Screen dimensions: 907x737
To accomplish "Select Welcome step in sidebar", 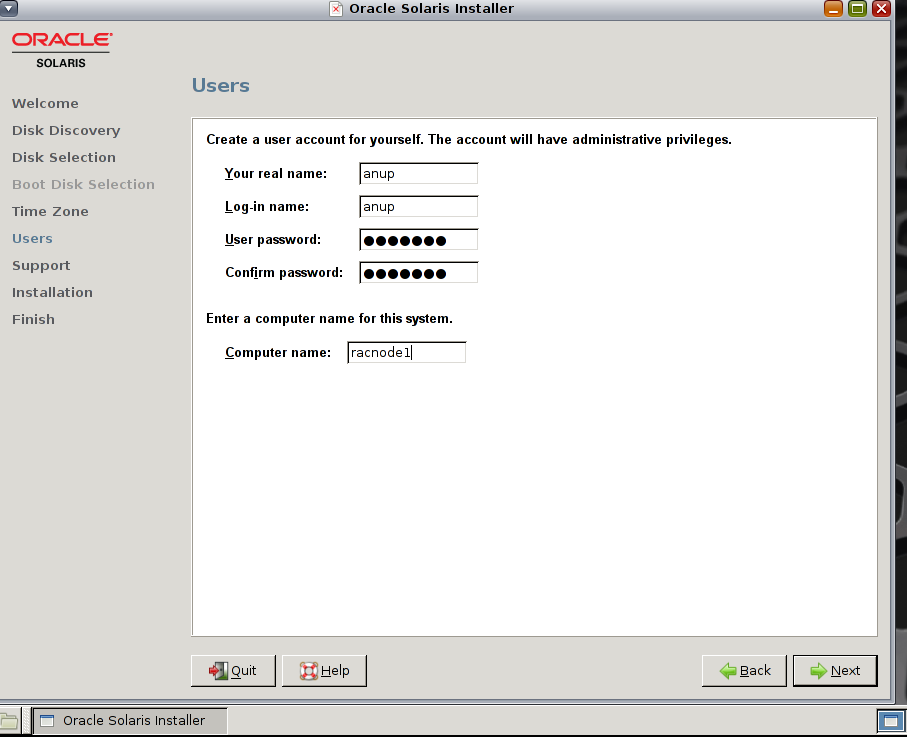I will pyautogui.click(x=45, y=104).
